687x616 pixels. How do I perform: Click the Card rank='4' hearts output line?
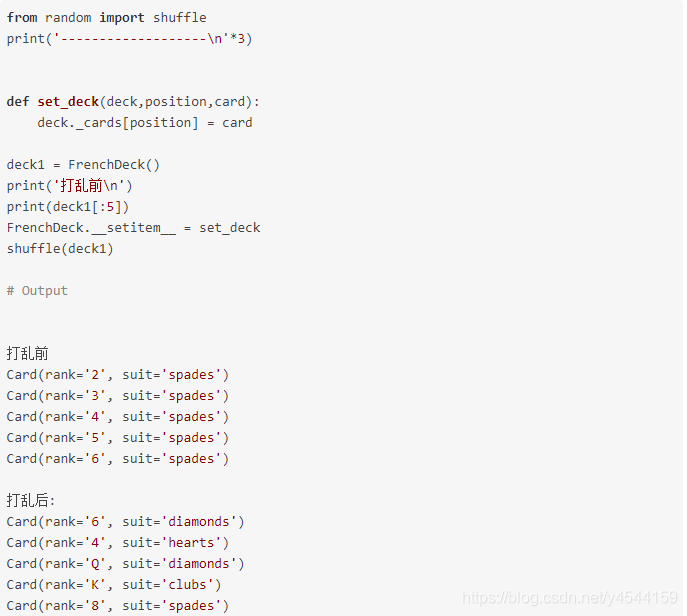(x=117, y=542)
